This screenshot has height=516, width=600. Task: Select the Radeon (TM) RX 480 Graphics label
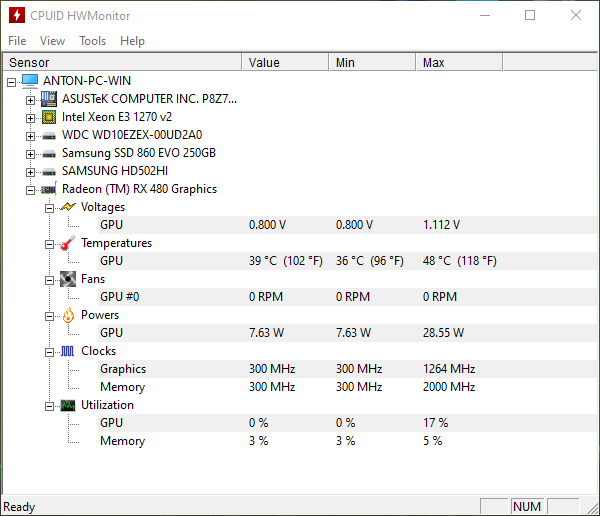139,189
